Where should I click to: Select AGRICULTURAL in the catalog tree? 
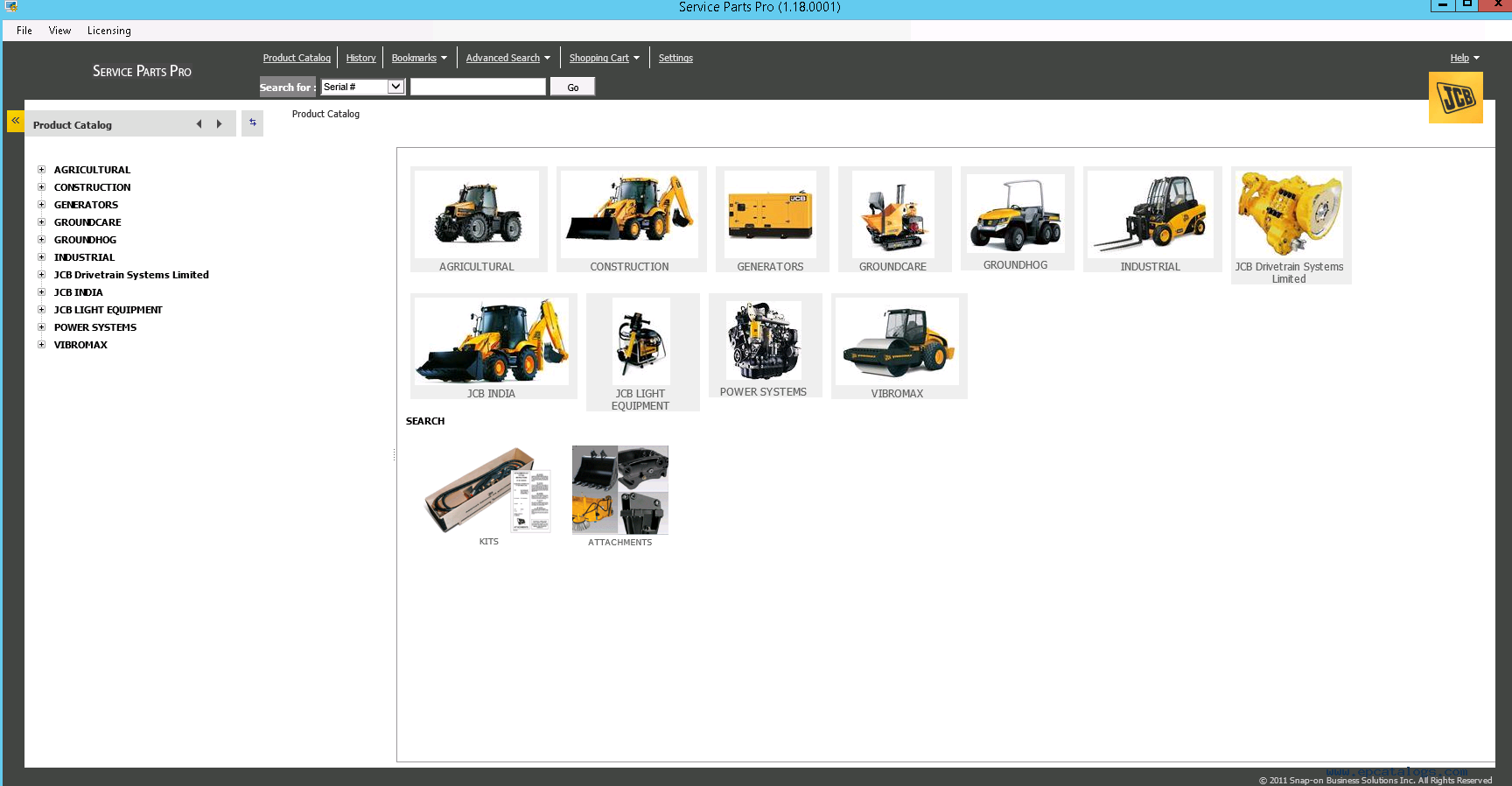point(92,170)
